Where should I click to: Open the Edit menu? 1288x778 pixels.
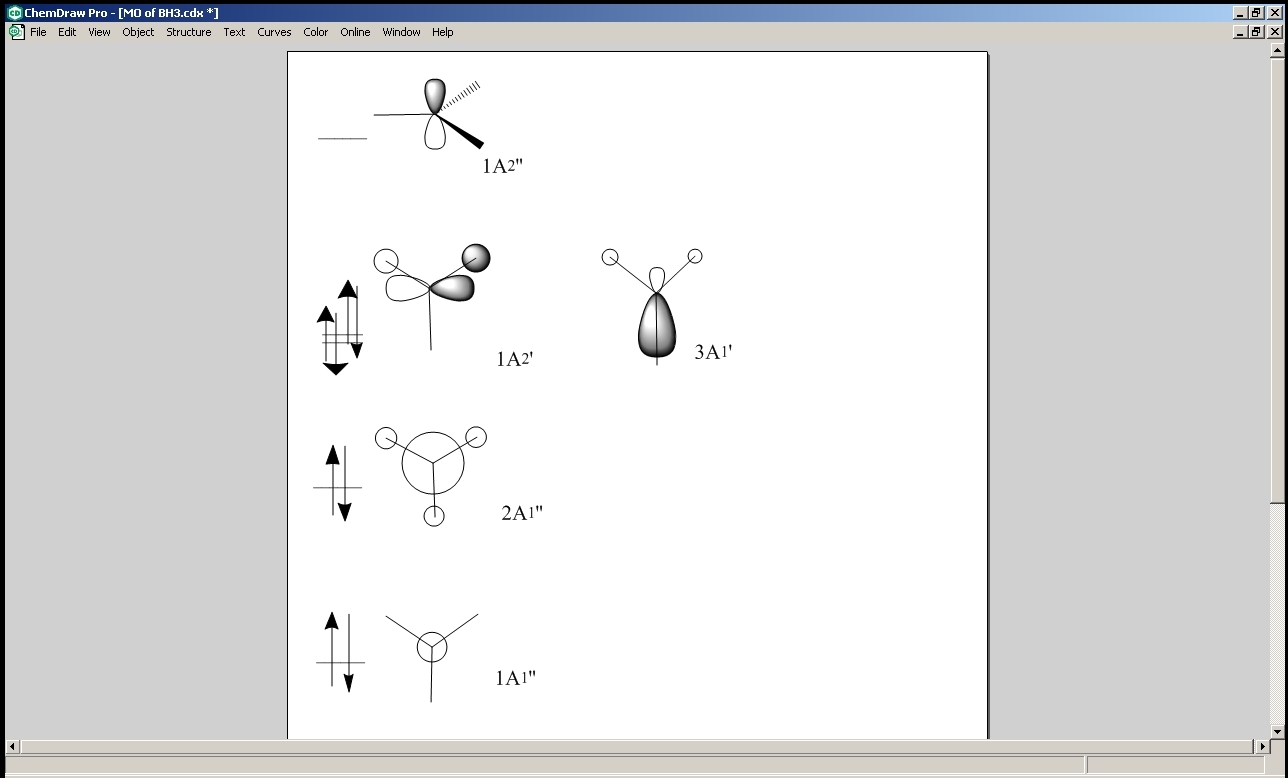pos(67,32)
